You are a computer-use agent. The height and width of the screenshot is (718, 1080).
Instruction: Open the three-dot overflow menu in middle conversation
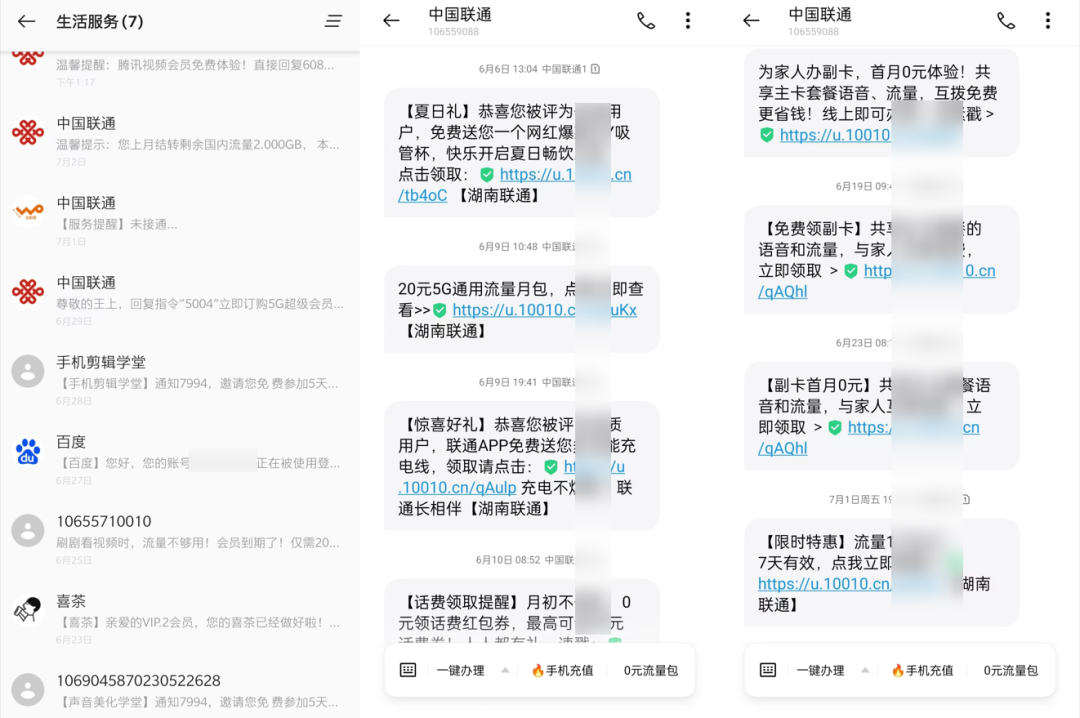(688, 20)
